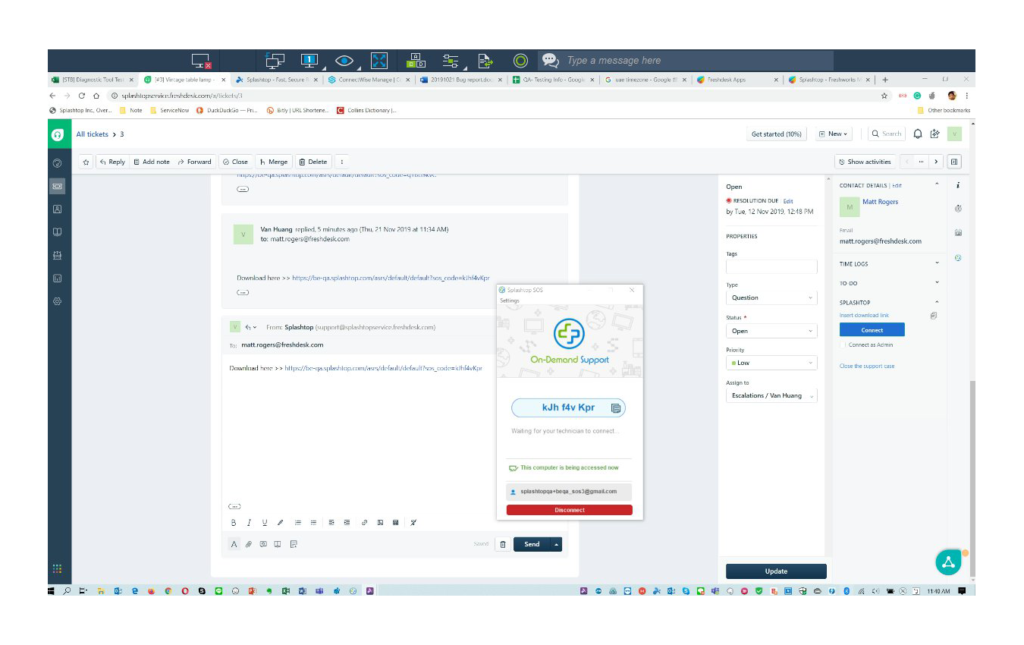Open the Matt Rogers contact link
This screenshot has width=1024, height=645.
880,202
